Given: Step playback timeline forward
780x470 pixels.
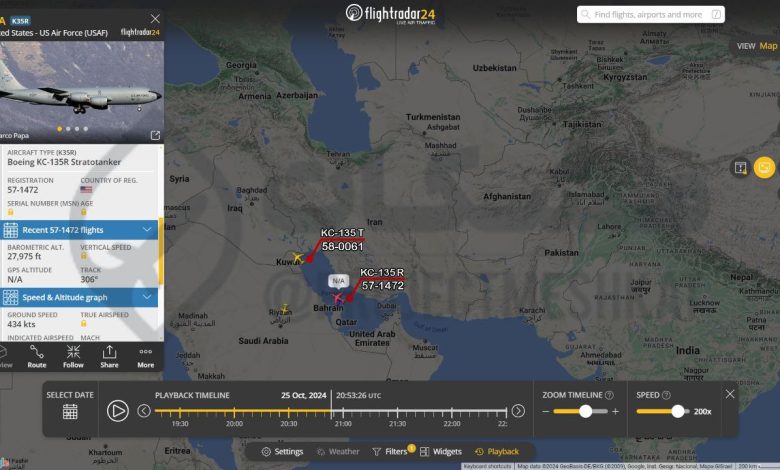Looking at the screenshot, I should click(x=518, y=411).
